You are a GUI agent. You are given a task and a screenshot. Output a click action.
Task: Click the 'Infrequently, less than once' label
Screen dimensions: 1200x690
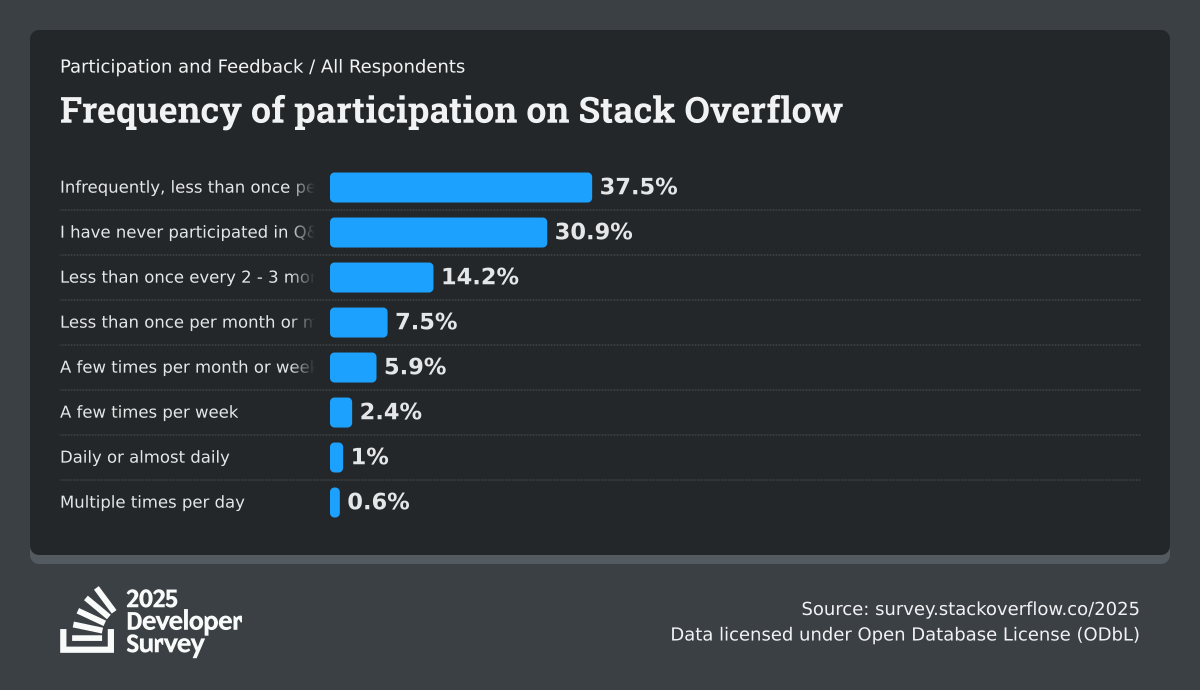coord(187,187)
